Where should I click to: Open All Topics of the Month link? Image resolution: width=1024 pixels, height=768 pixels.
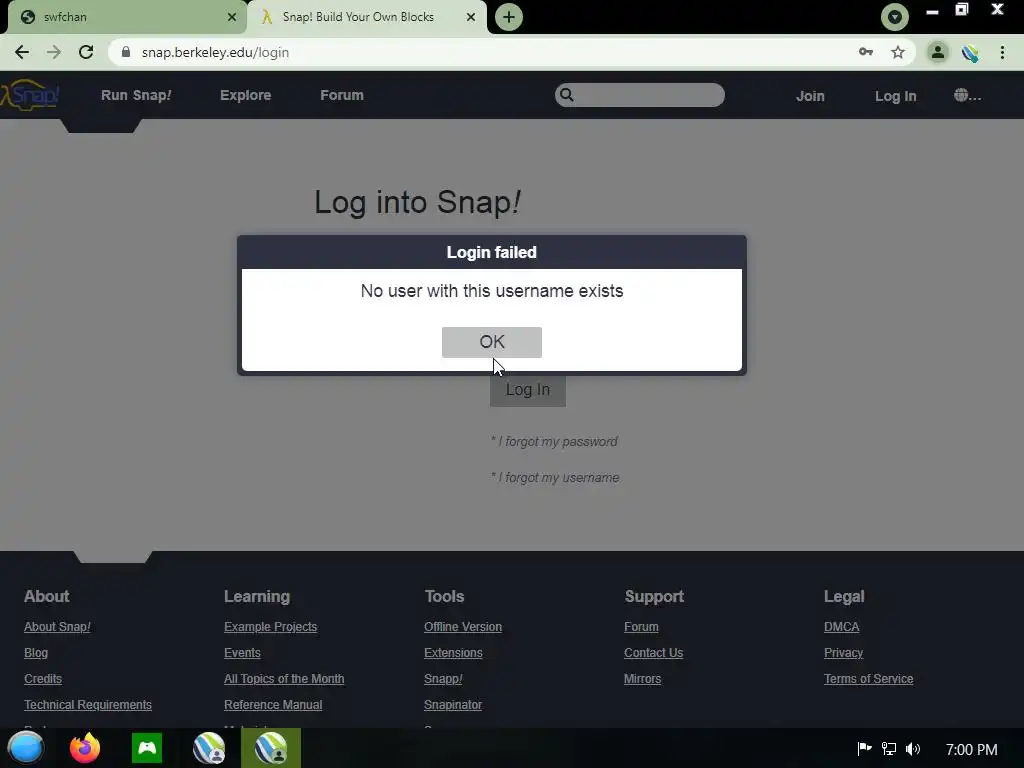tap(284, 679)
